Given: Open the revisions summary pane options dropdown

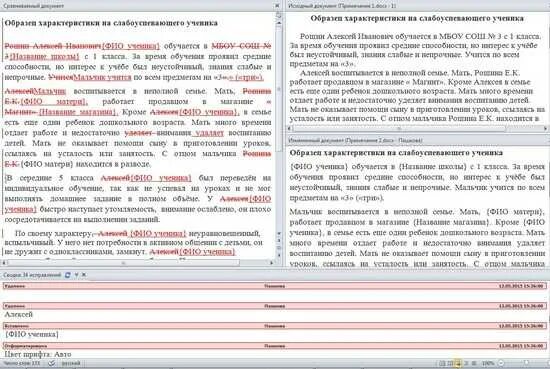Looking at the screenshot, I should click(76, 275).
